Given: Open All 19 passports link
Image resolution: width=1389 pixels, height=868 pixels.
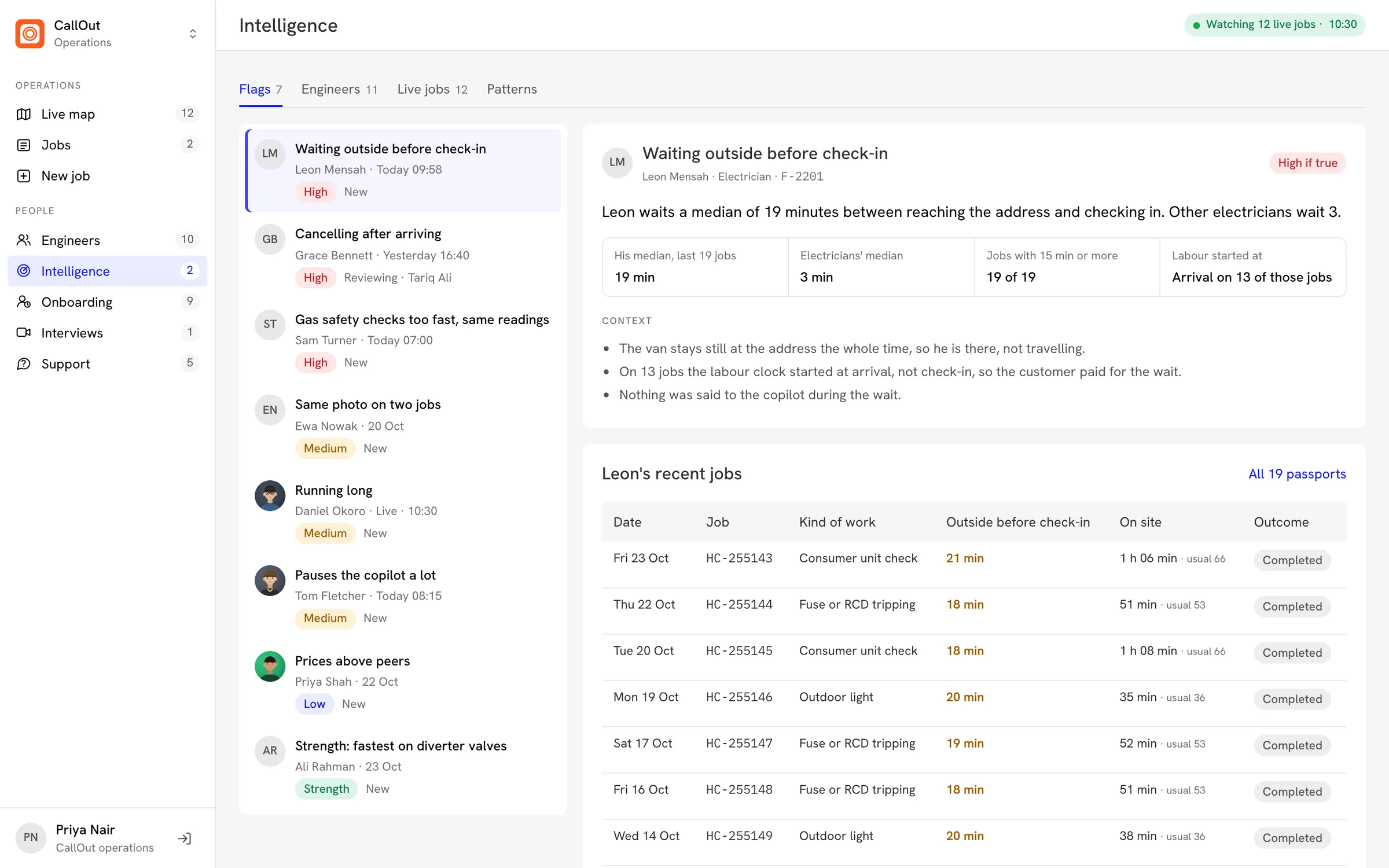Looking at the screenshot, I should pos(1297,474).
